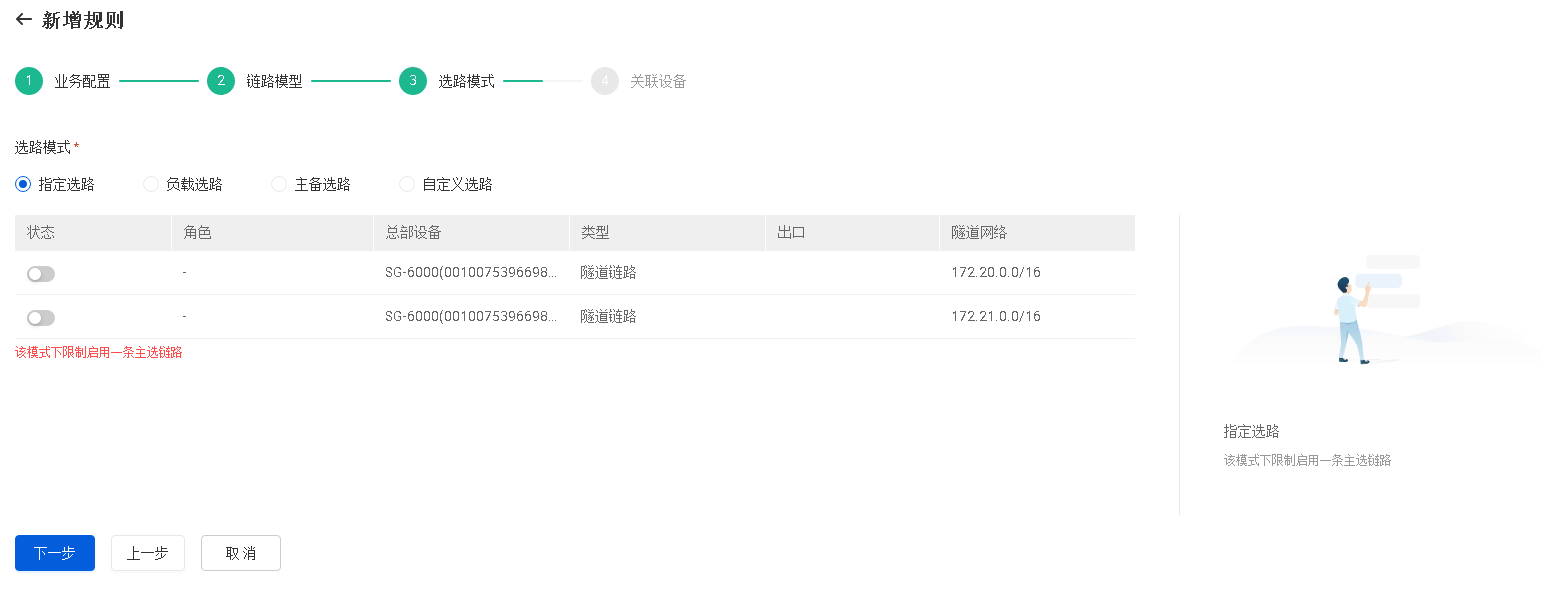The width and height of the screenshot is (1542, 591).
Task: Enable the toggle for 172.21.0.0/16 link
Action: tap(41, 318)
